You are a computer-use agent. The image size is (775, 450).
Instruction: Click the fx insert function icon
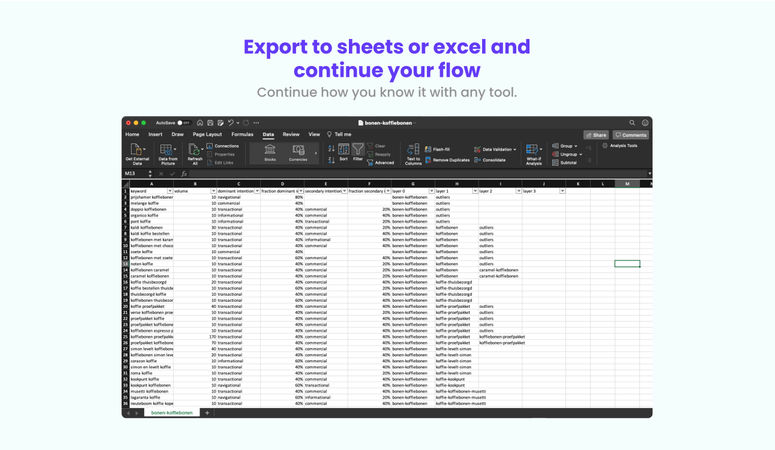click(x=184, y=174)
